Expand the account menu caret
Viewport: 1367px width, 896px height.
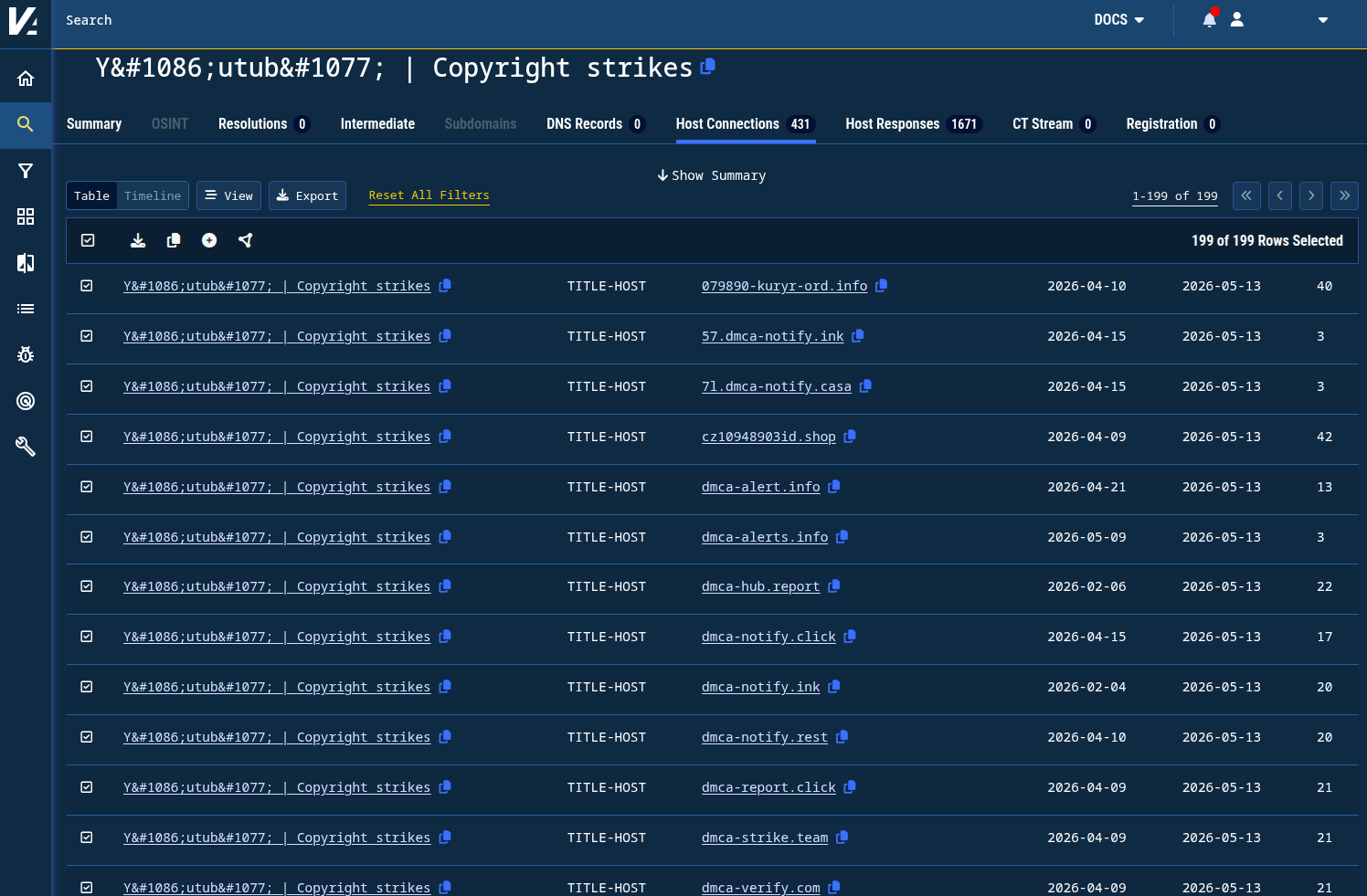click(x=1323, y=20)
